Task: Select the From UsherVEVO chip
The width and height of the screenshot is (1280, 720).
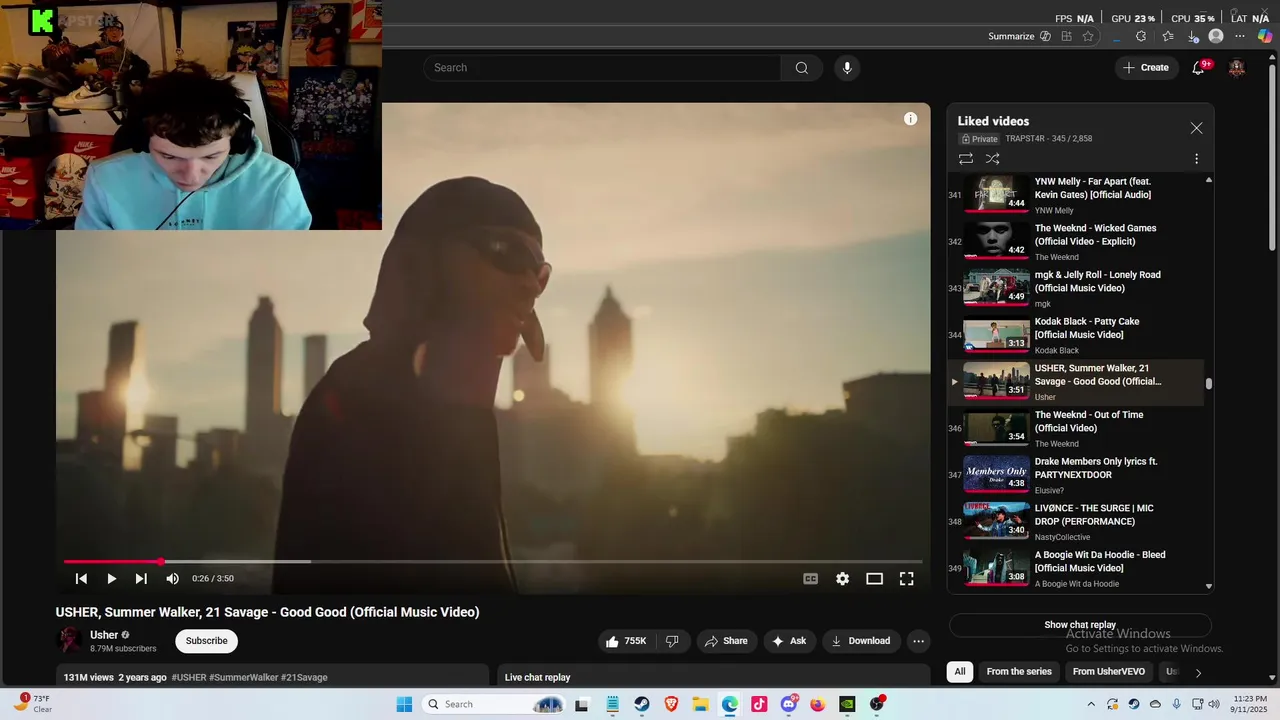Action: pos(1109,672)
